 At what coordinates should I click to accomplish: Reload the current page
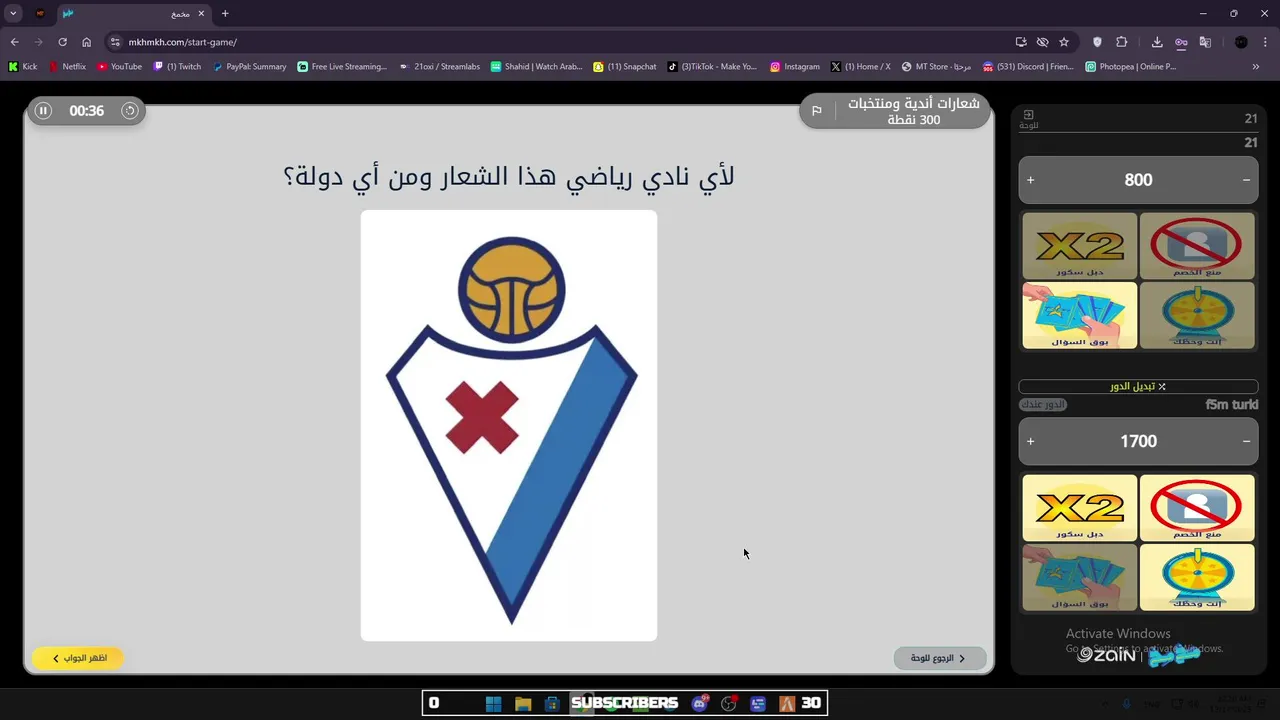pyautogui.click(x=62, y=42)
